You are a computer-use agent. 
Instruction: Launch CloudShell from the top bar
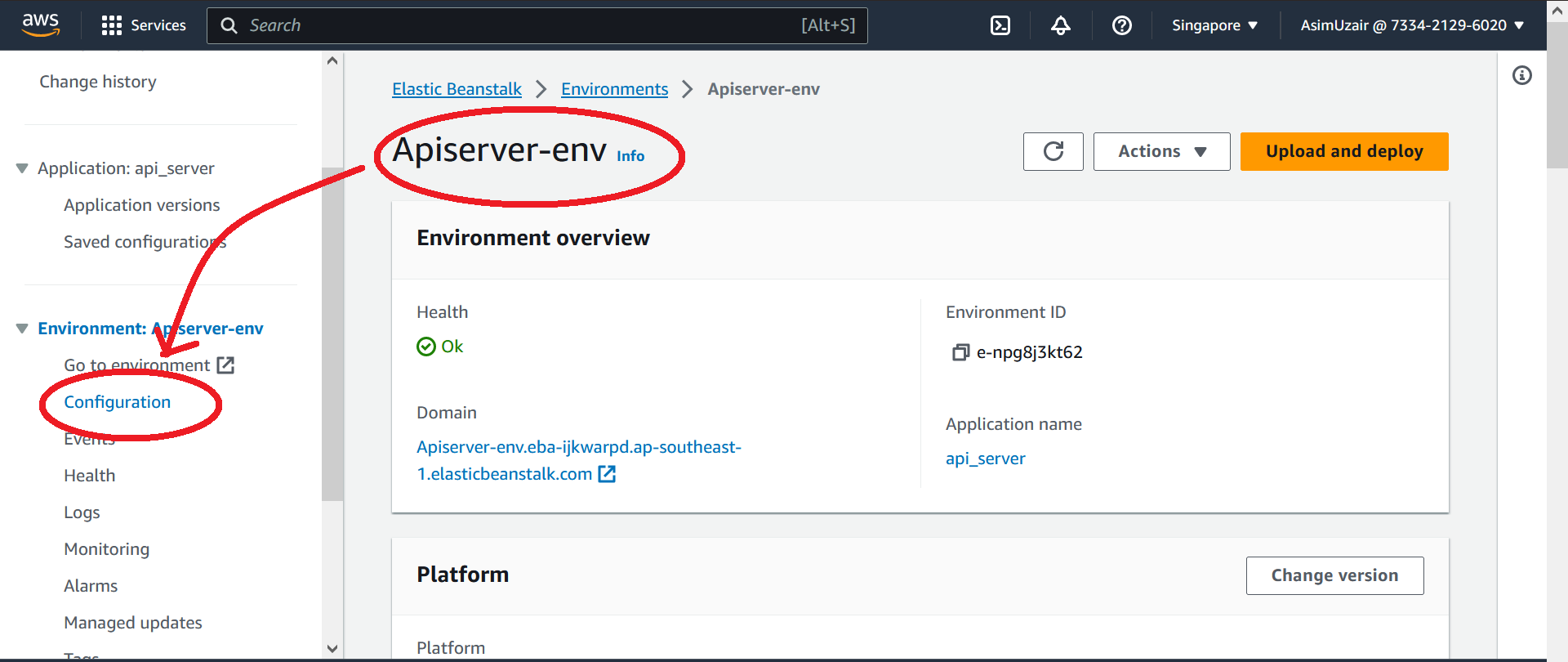(1000, 25)
